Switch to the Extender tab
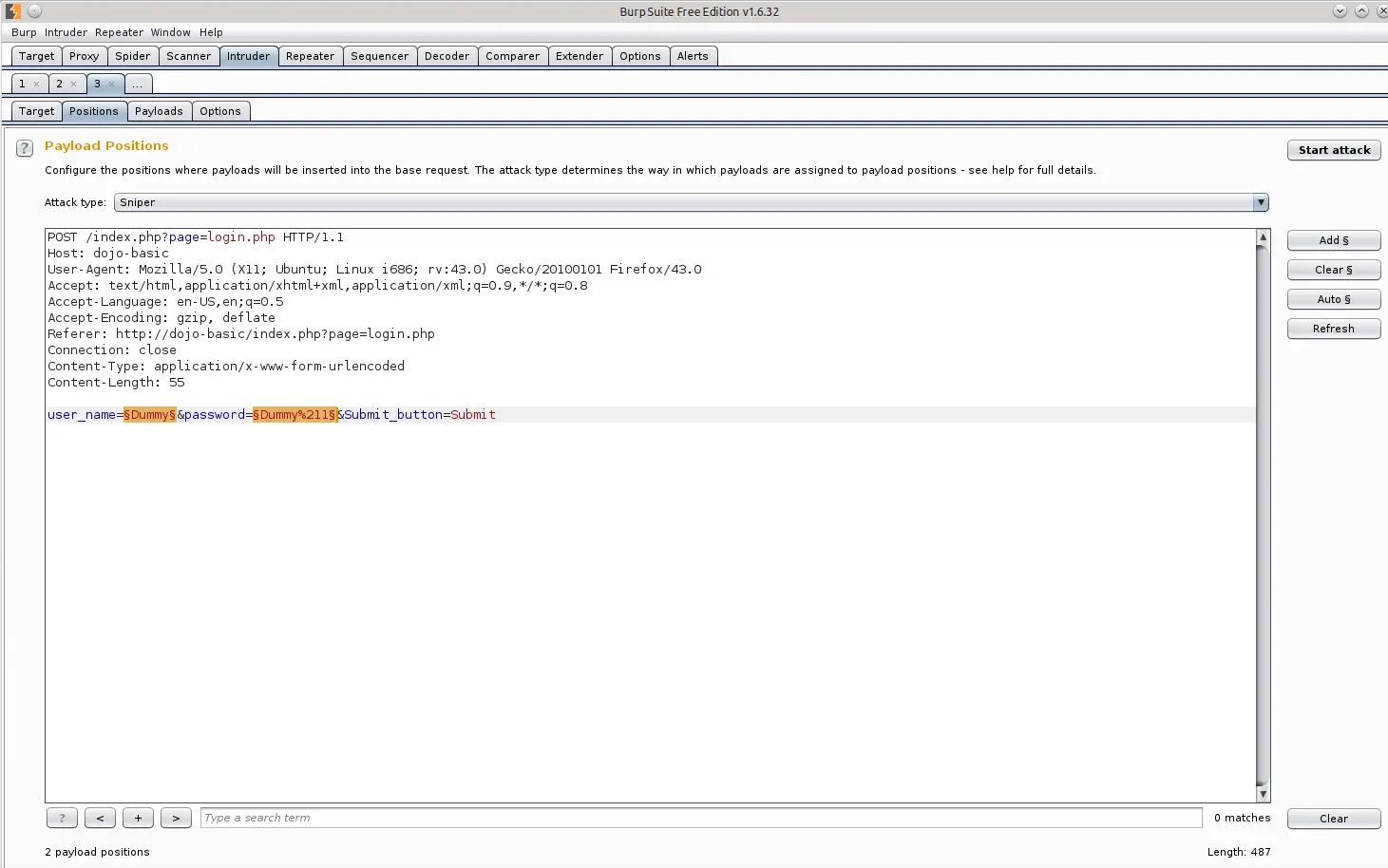 pyautogui.click(x=580, y=56)
